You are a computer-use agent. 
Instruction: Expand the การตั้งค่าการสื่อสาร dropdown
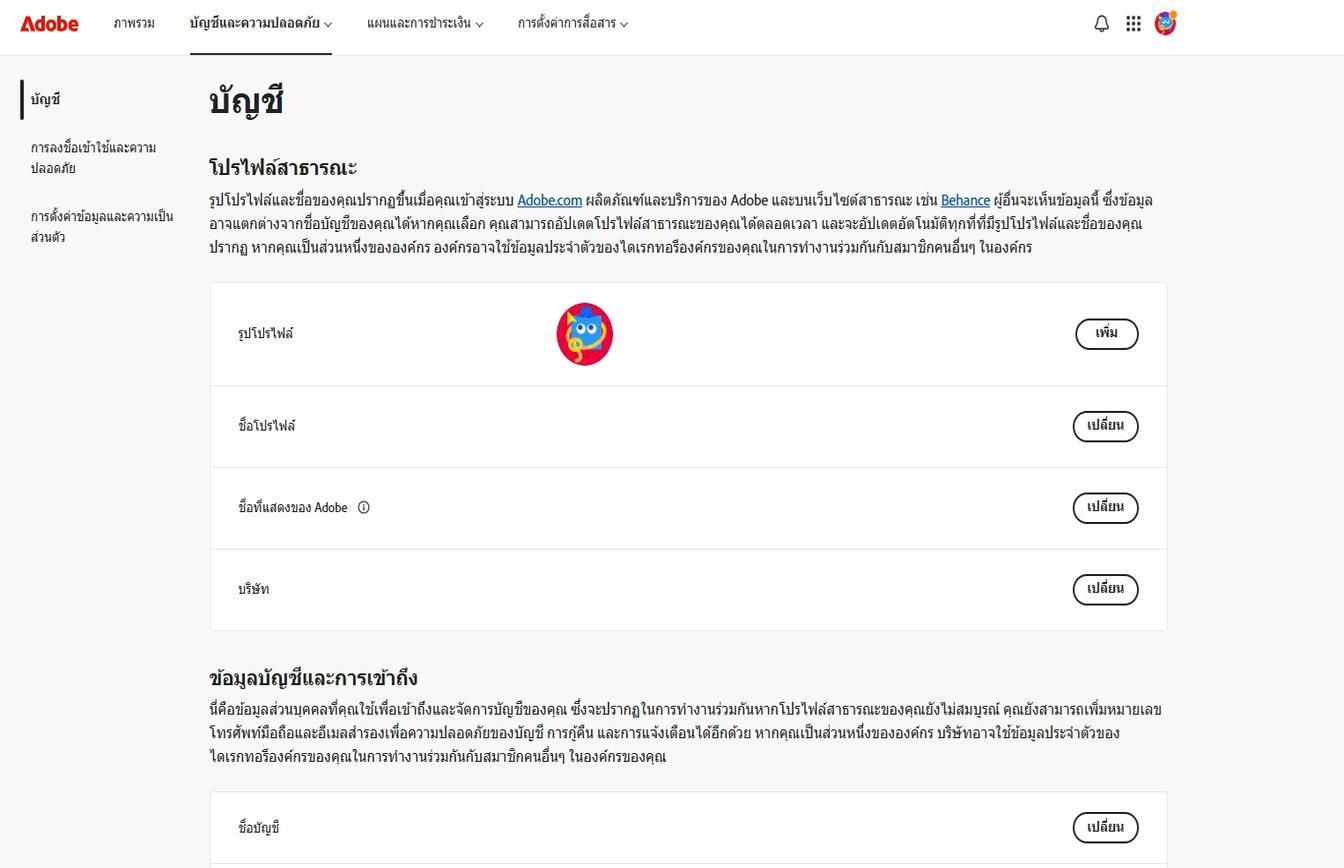pyautogui.click(x=573, y=24)
